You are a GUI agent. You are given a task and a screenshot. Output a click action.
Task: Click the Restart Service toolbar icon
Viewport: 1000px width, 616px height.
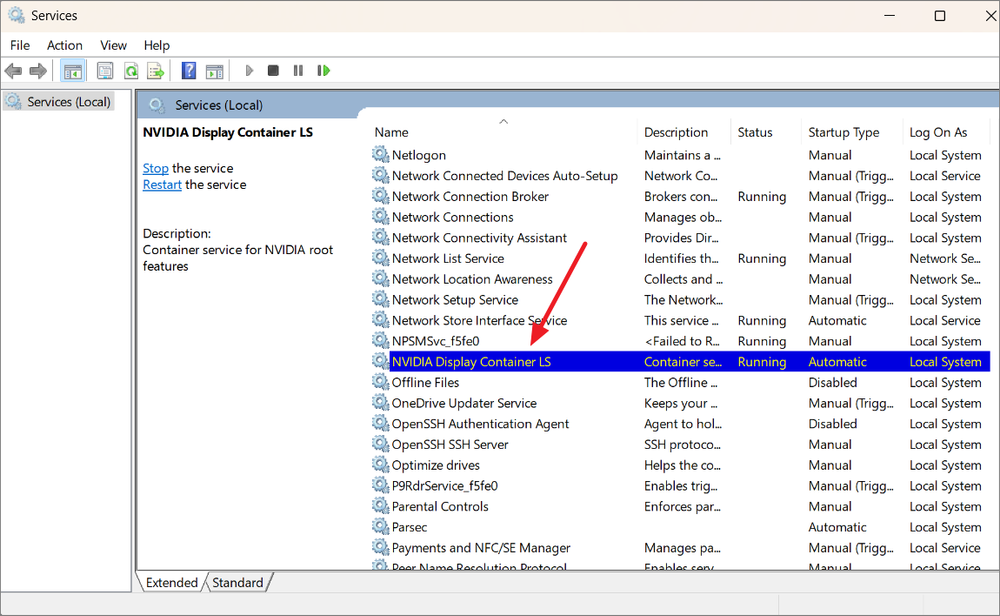(x=323, y=71)
